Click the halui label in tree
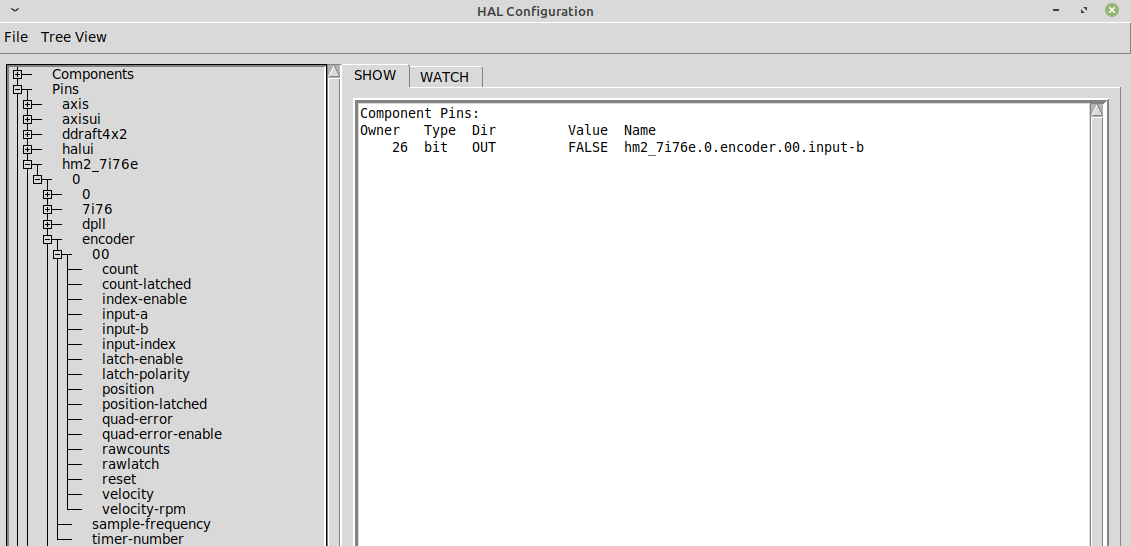The width and height of the screenshot is (1131, 546). point(78,149)
